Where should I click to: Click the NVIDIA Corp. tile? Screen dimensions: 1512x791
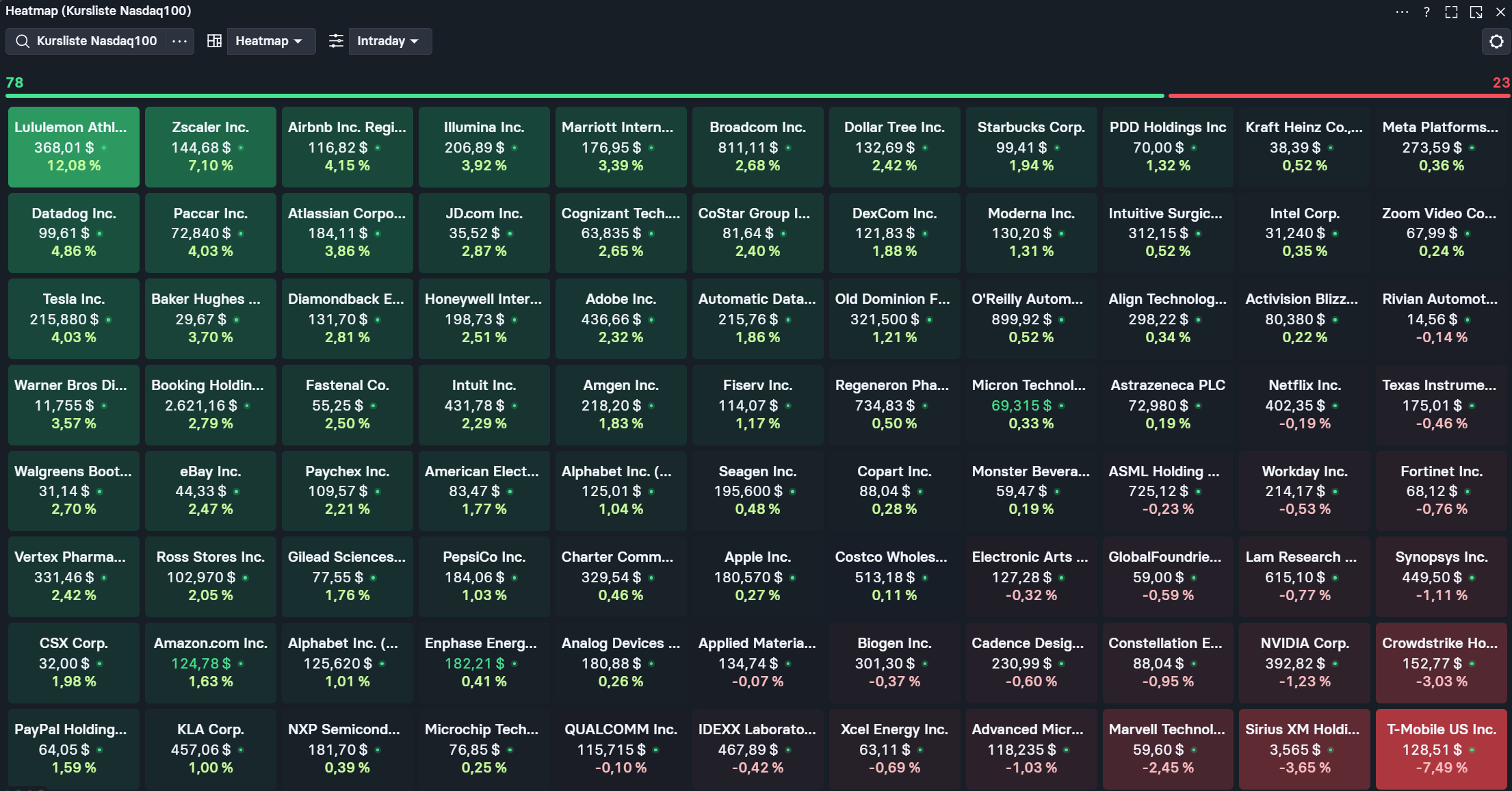point(1305,663)
